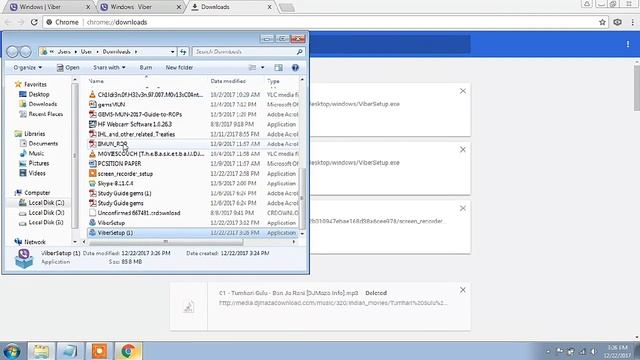Select HF Webcam Software icon
Image resolution: width=640 pixels, height=360 pixels.
93,124
